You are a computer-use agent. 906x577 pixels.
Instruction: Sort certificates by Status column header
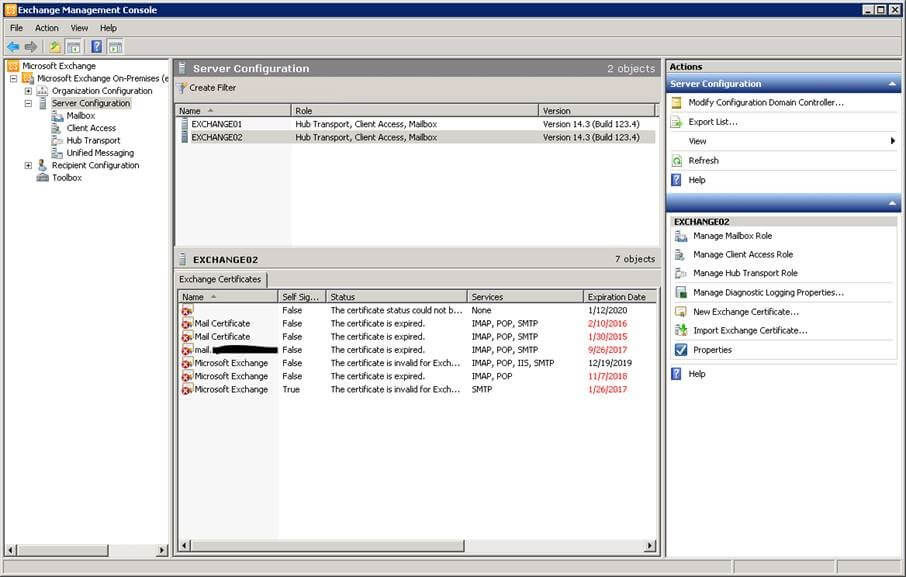click(396, 297)
